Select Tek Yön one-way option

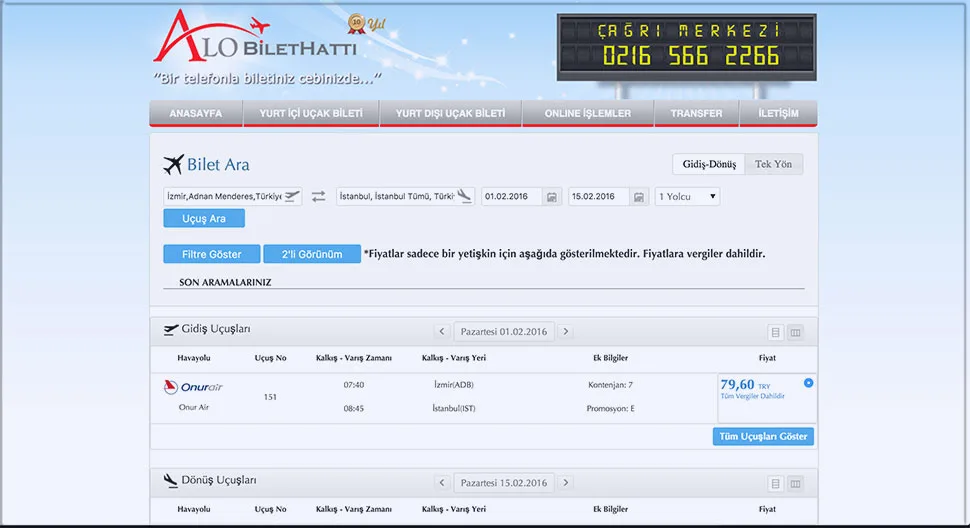pyautogui.click(x=773, y=164)
